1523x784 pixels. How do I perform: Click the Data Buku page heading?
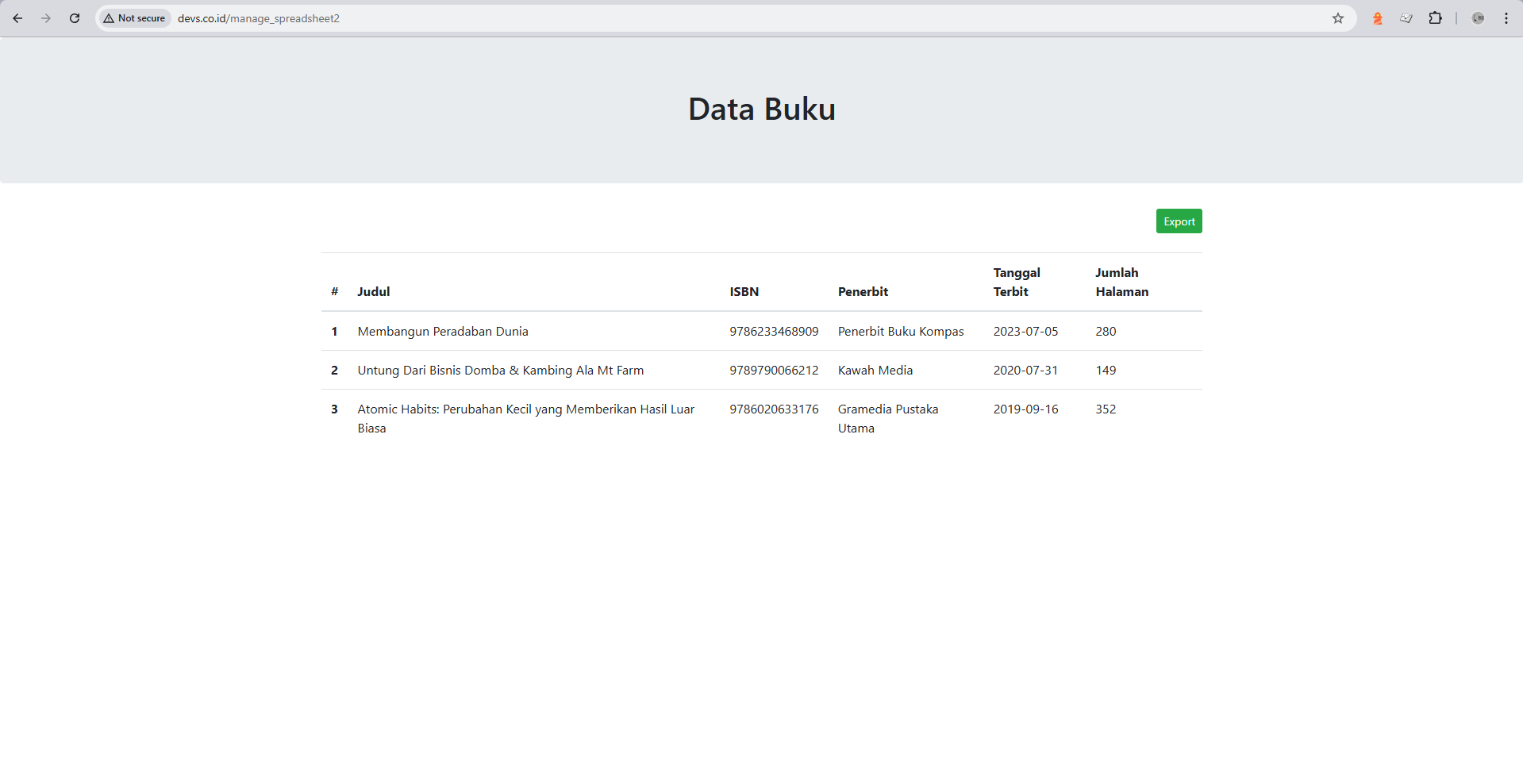point(761,109)
